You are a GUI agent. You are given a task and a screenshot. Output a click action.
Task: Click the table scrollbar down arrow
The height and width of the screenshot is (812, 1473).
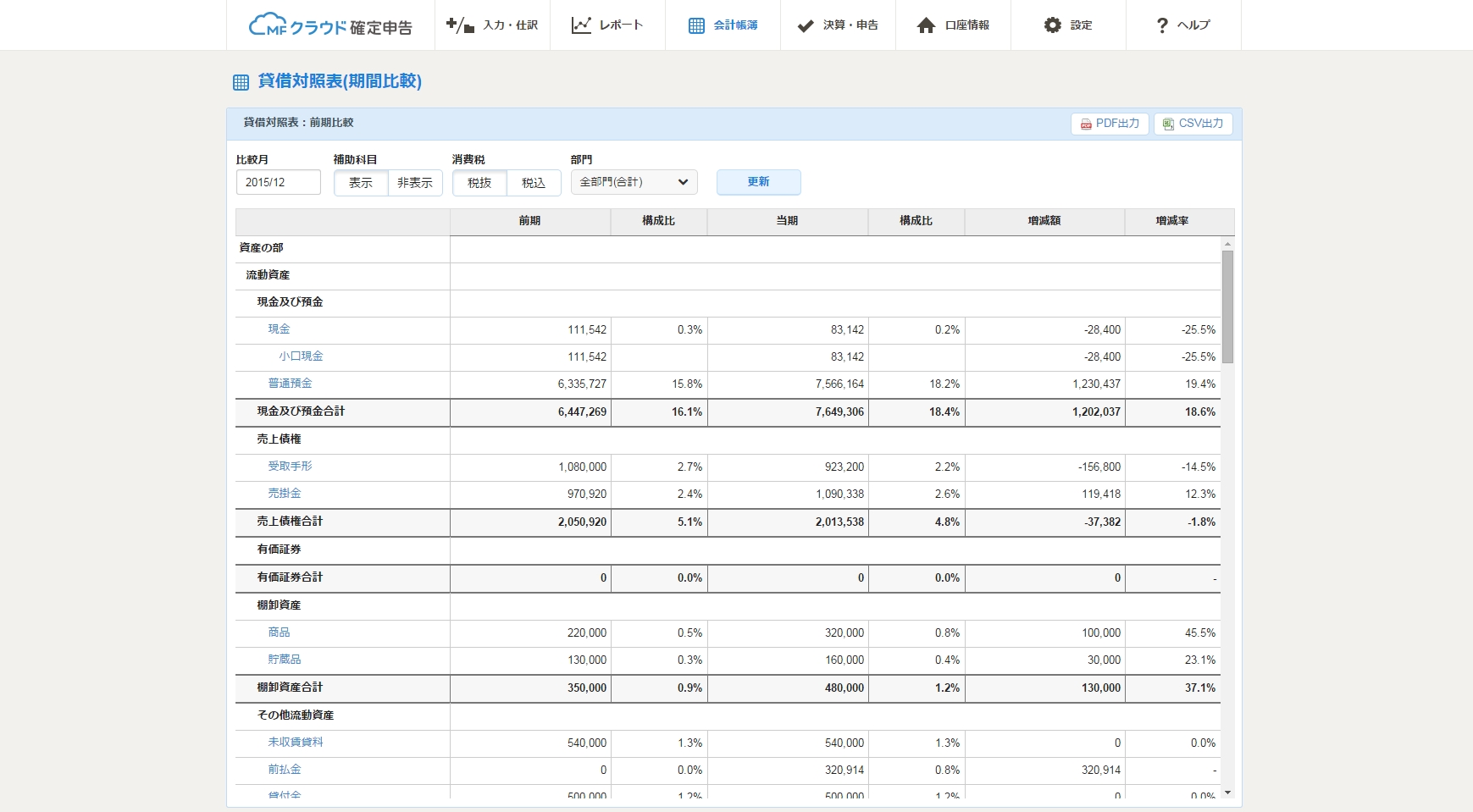click(x=1227, y=793)
